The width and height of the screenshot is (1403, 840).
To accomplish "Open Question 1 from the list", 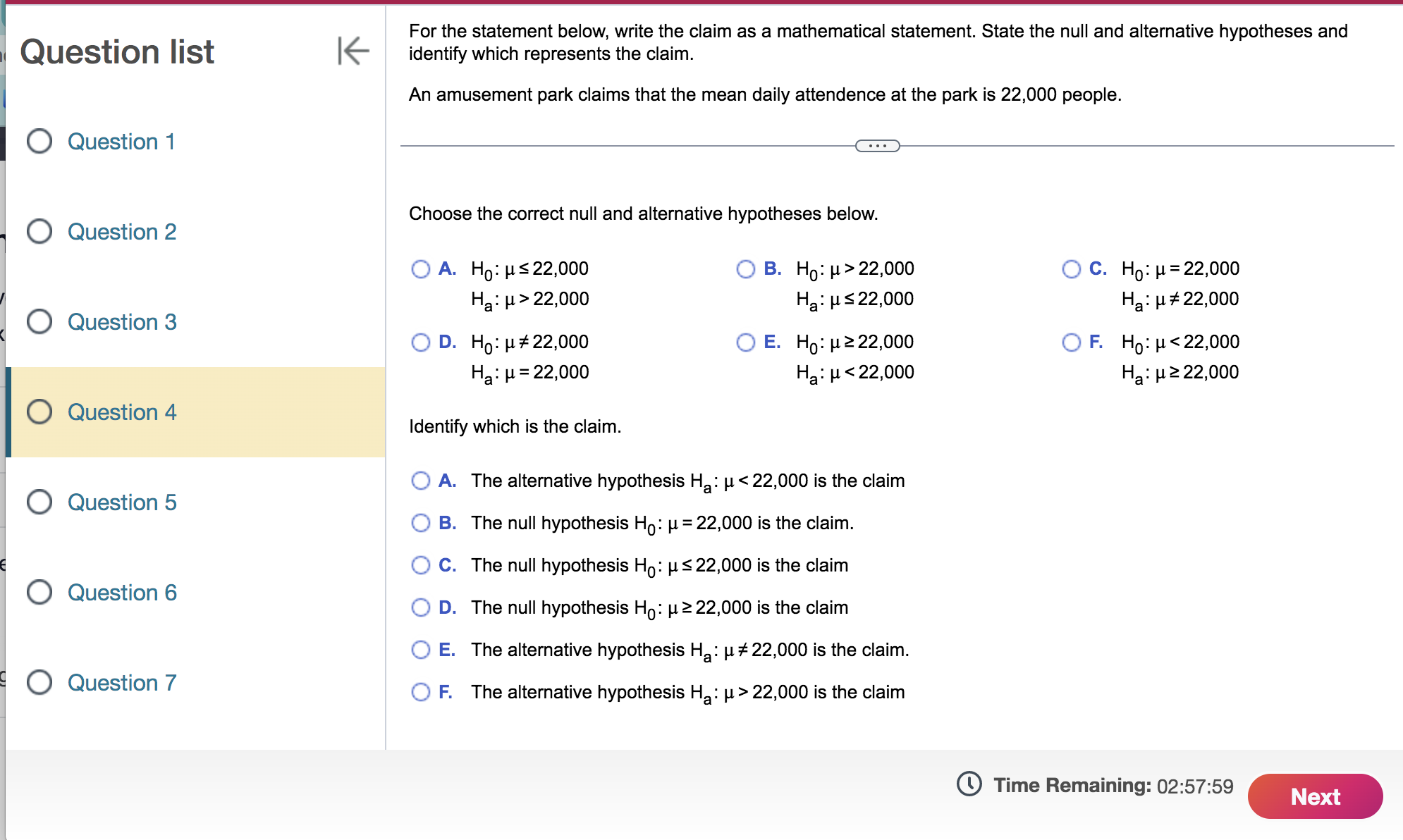I will click(121, 142).
